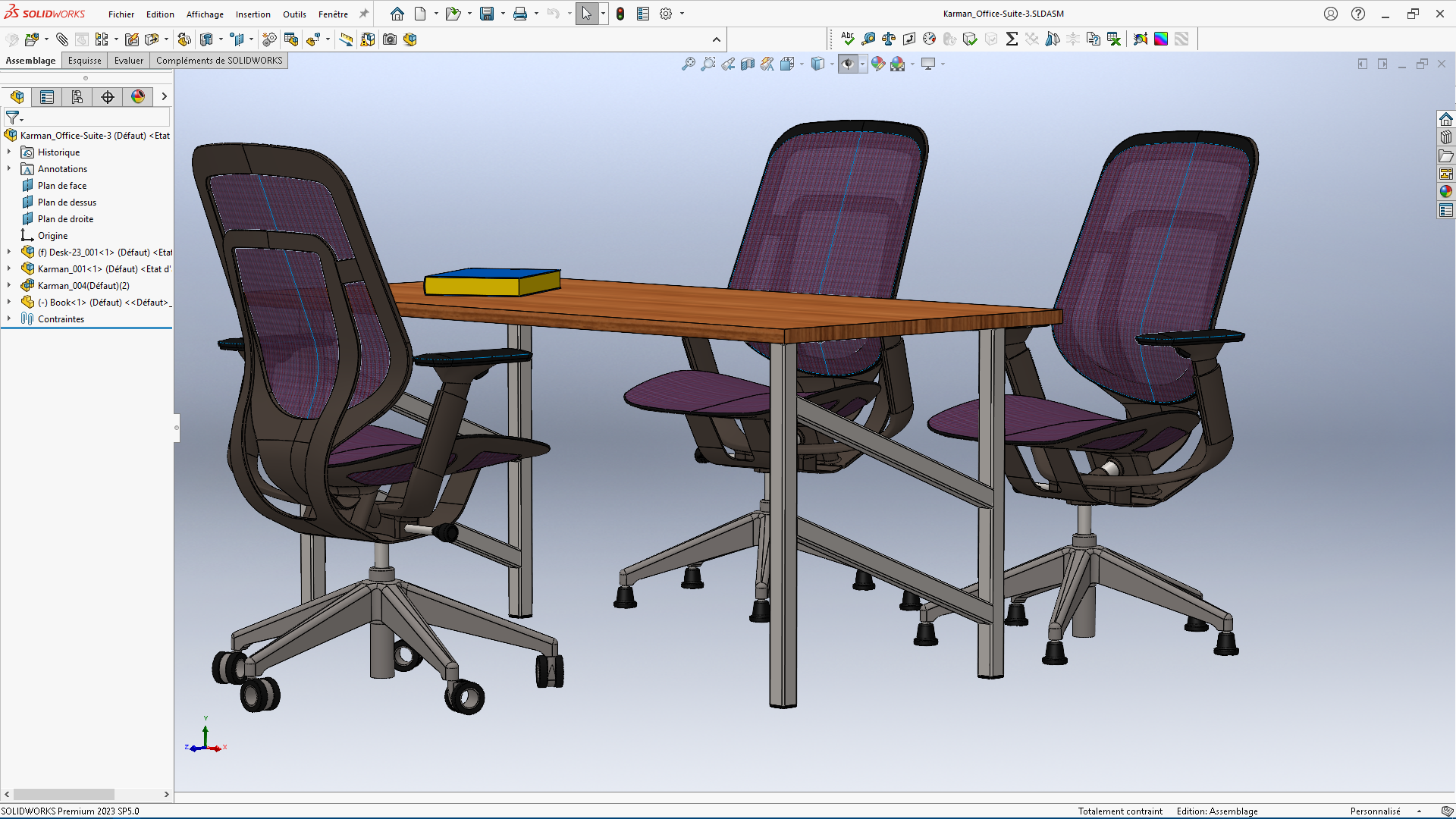Open the Fichier menu
Screen dimensions: 1456x819
tap(121, 14)
